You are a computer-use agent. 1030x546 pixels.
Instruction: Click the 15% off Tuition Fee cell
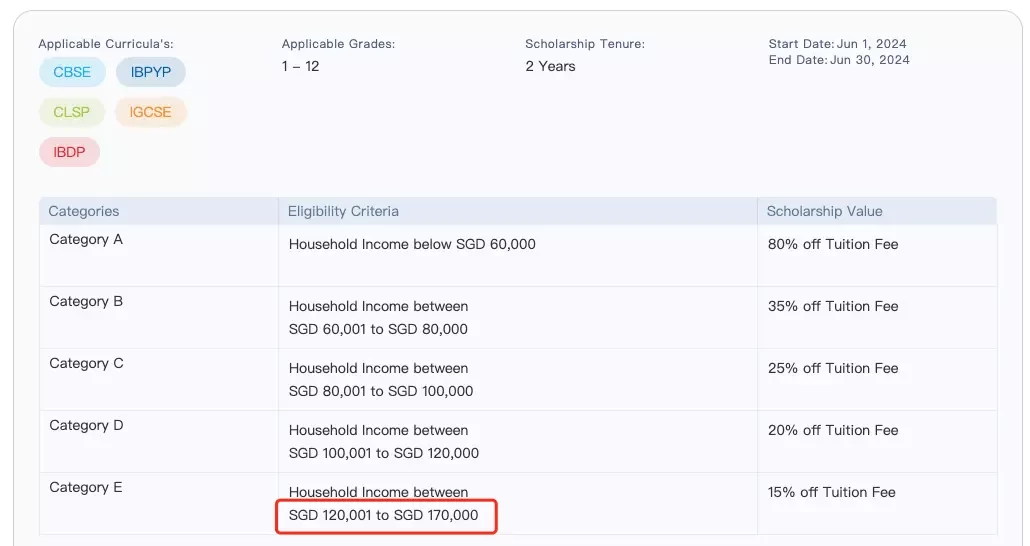[x=832, y=492]
